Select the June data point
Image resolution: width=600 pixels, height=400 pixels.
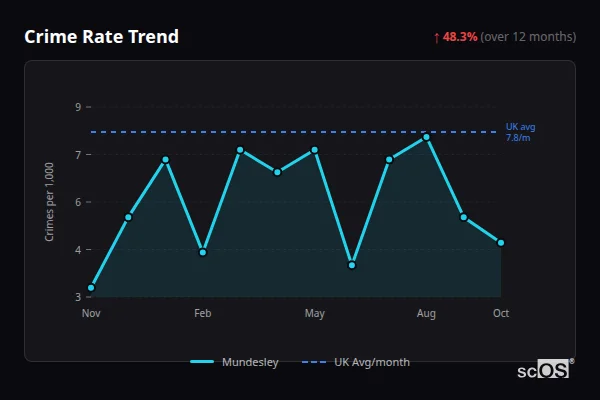352,265
